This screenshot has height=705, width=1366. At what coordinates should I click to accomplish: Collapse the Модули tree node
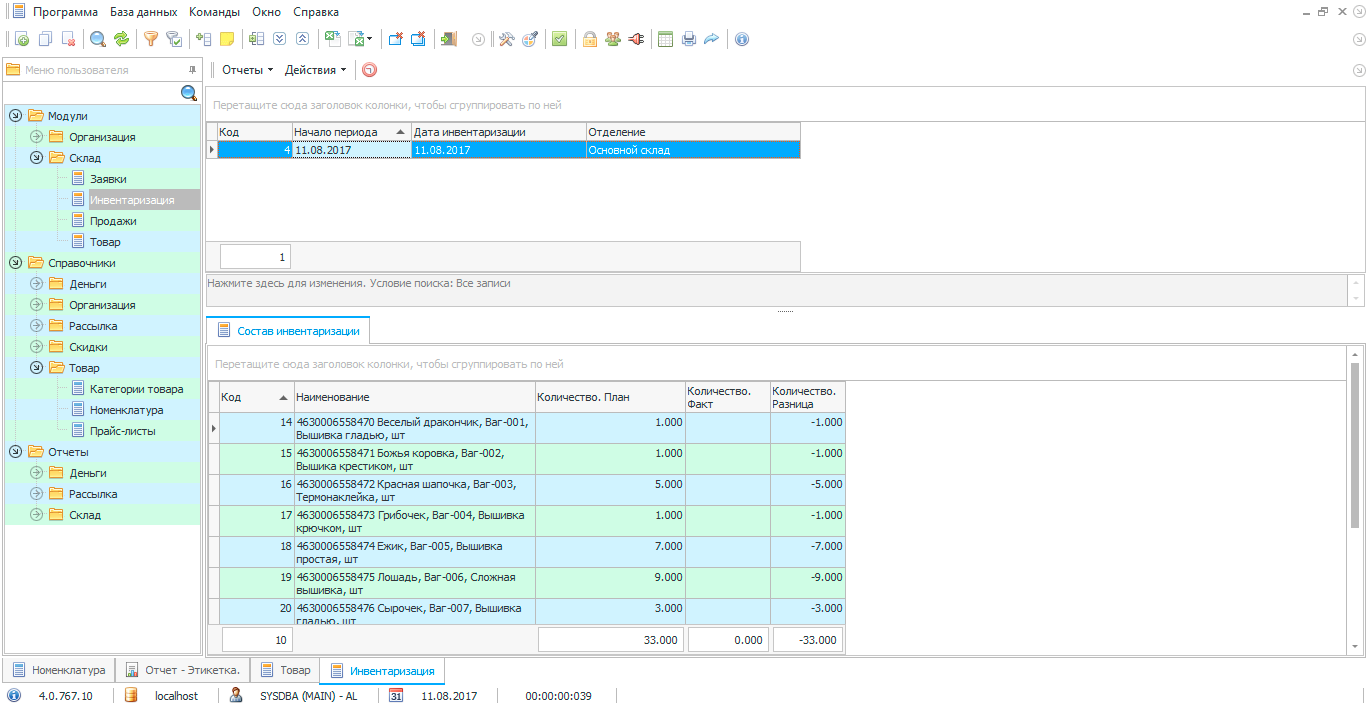[x=16, y=116]
